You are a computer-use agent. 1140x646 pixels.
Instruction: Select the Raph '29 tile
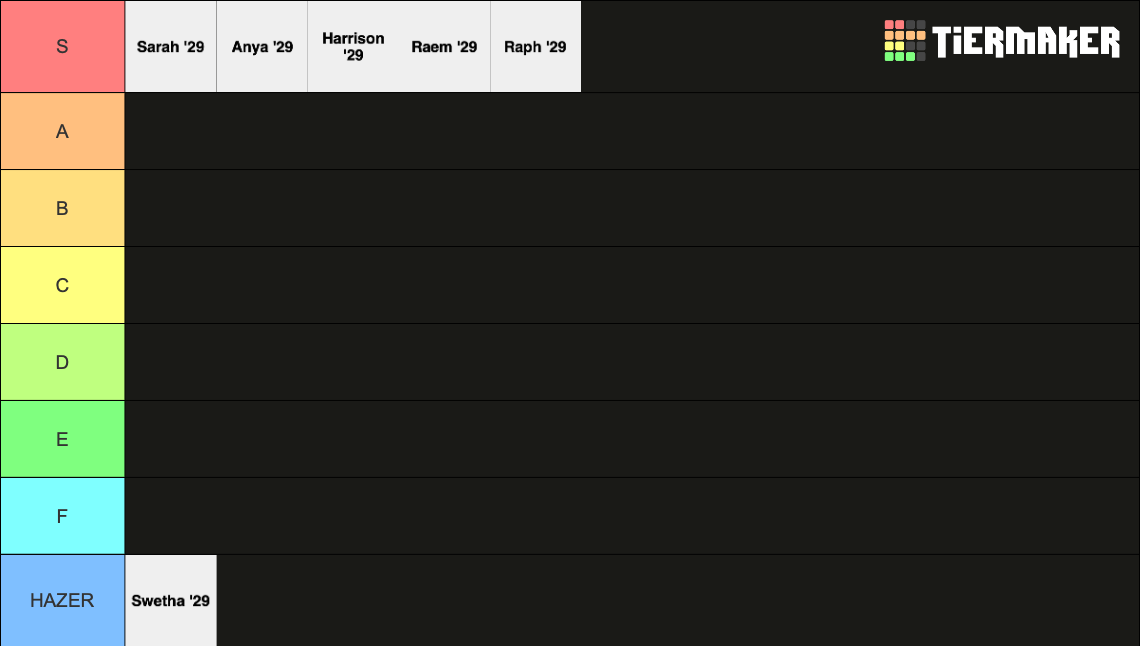pos(536,47)
